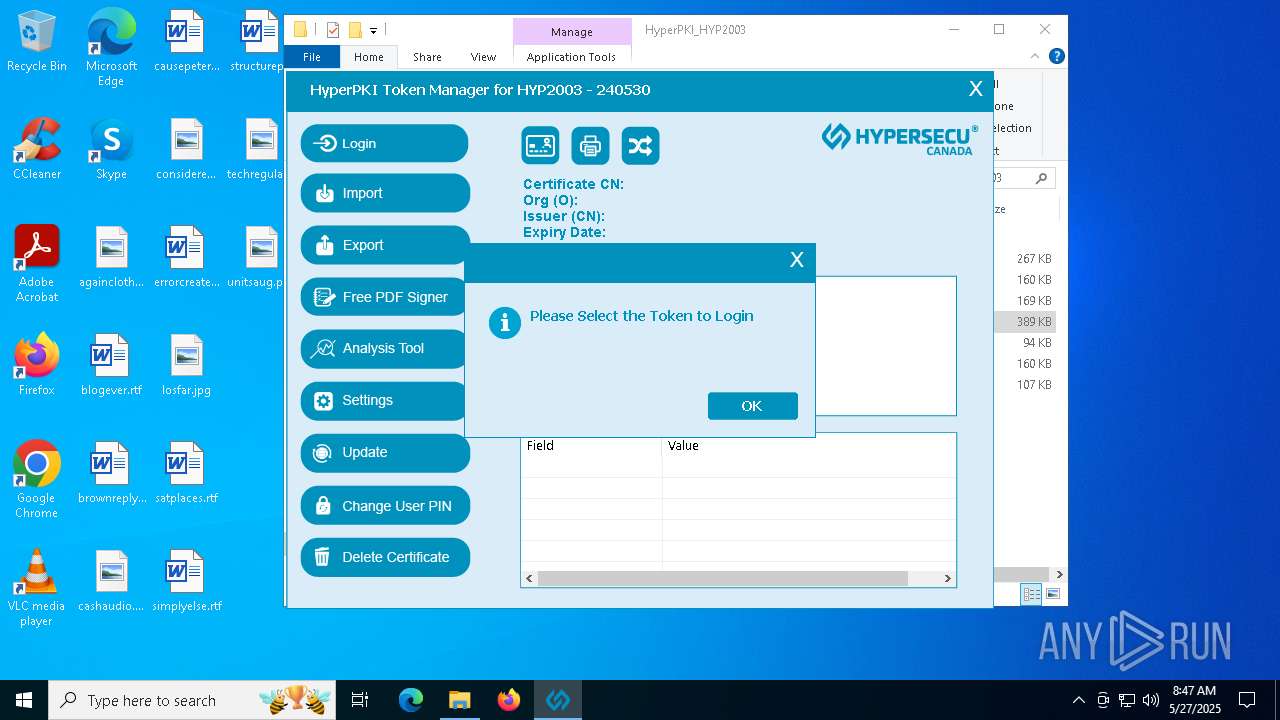Click HyperPKI taskbar icon
Viewport: 1280px width, 720px height.
[557, 700]
